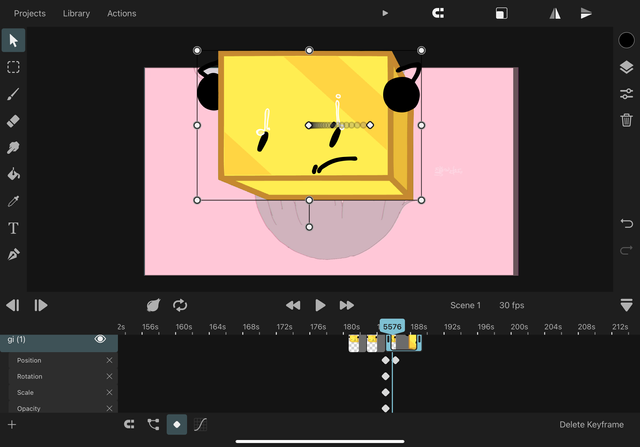Image resolution: width=640 pixels, height=447 pixels.
Task: Open the Actions menu
Action: pyautogui.click(x=121, y=14)
